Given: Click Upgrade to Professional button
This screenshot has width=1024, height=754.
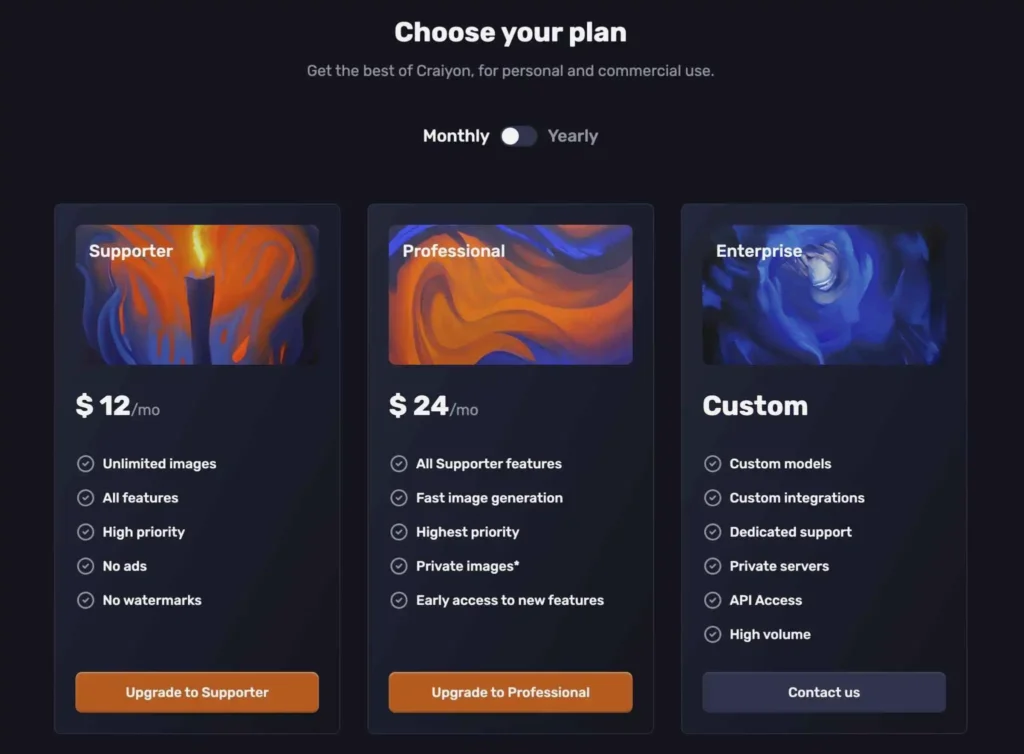Looking at the screenshot, I should (x=511, y=692).
